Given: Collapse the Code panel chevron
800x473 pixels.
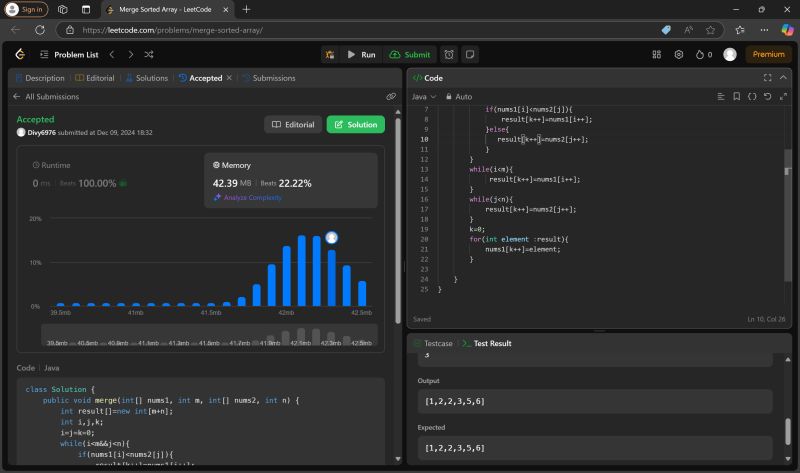Looking at the screenshot, I should pos(783,78).
